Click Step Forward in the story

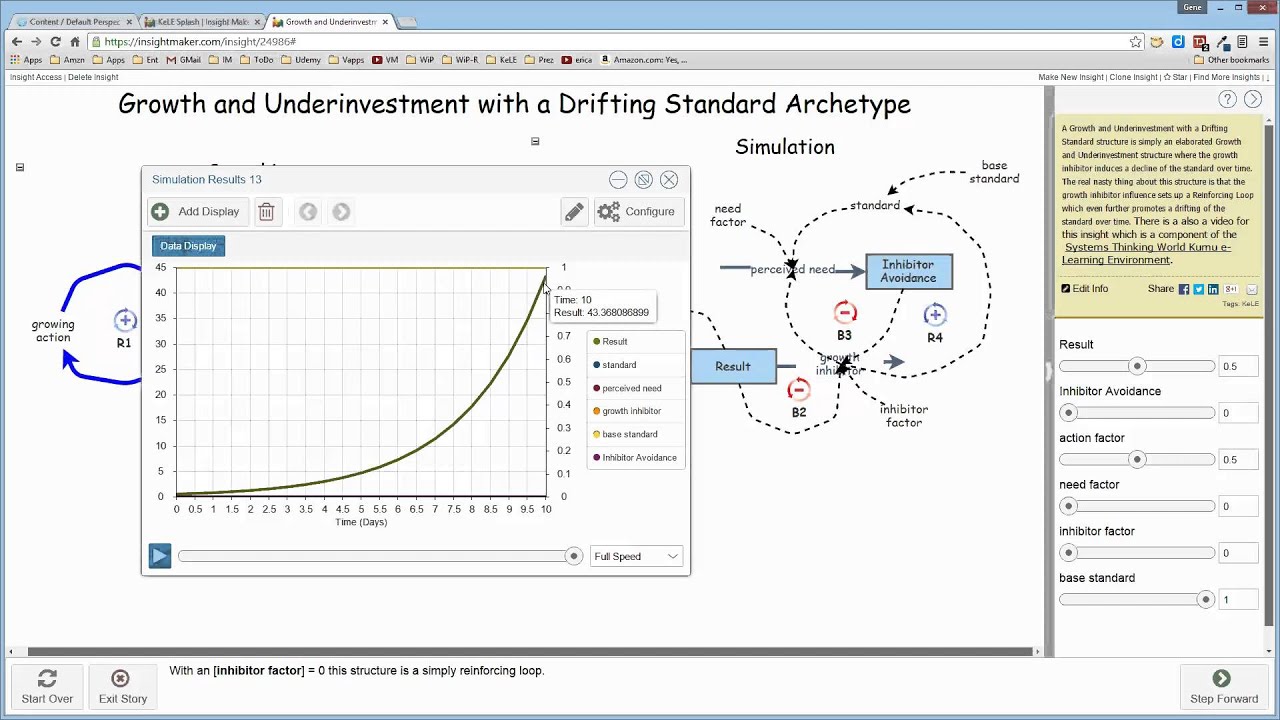point(1224,688)
